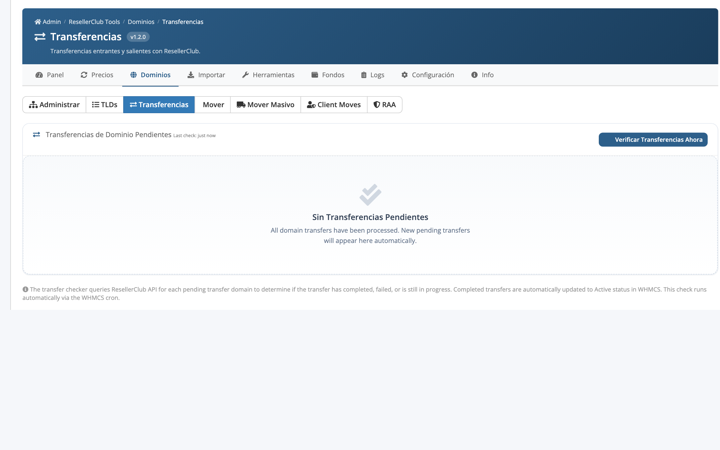Open the Panel tab

click(x=50, y=75)
